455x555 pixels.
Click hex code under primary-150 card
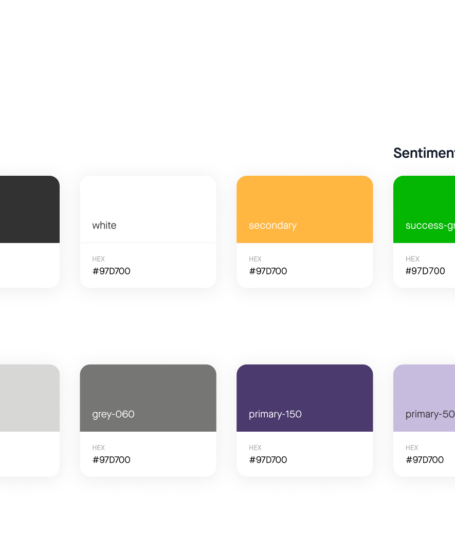click(268, 460)
